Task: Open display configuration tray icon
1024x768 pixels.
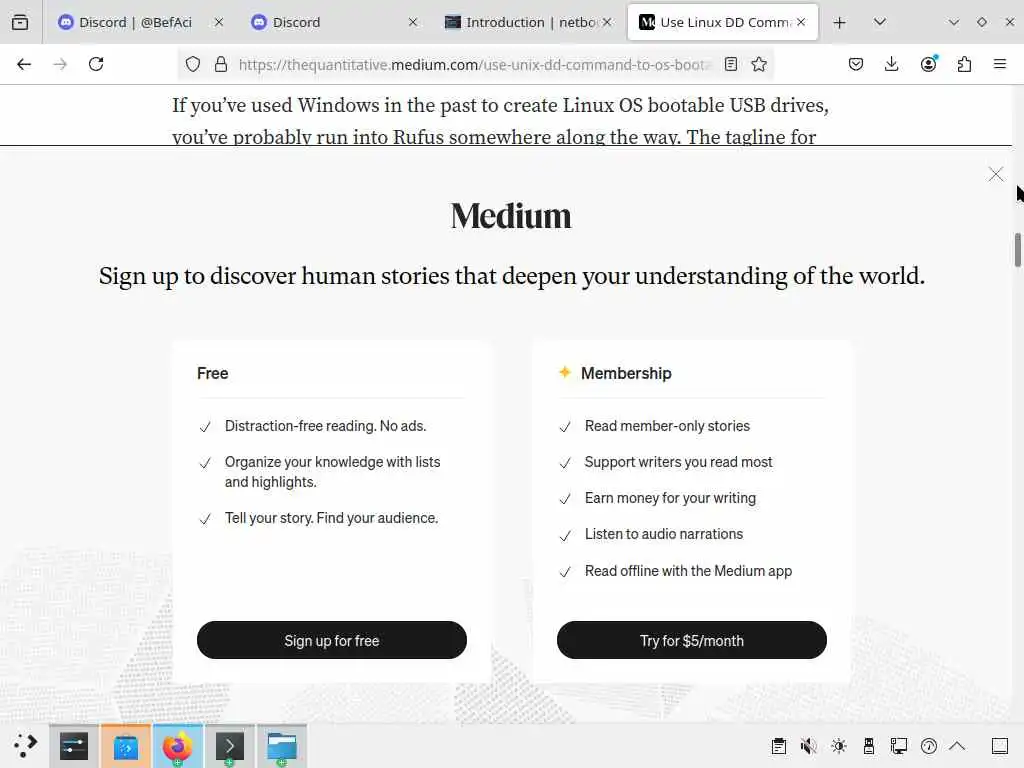Action: click(x=899, y=746)
